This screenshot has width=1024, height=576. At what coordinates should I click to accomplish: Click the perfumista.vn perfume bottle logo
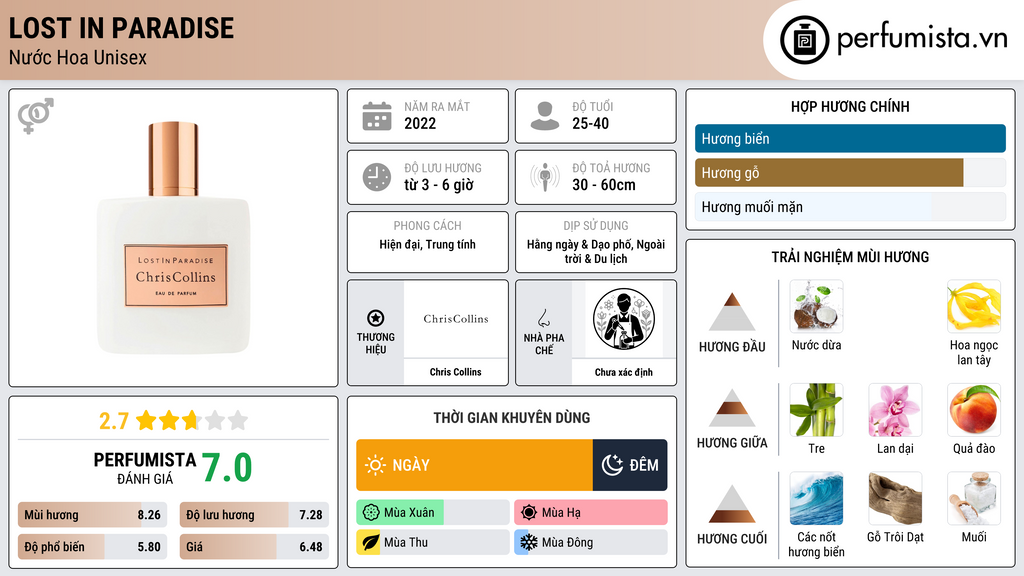(804, 40)
